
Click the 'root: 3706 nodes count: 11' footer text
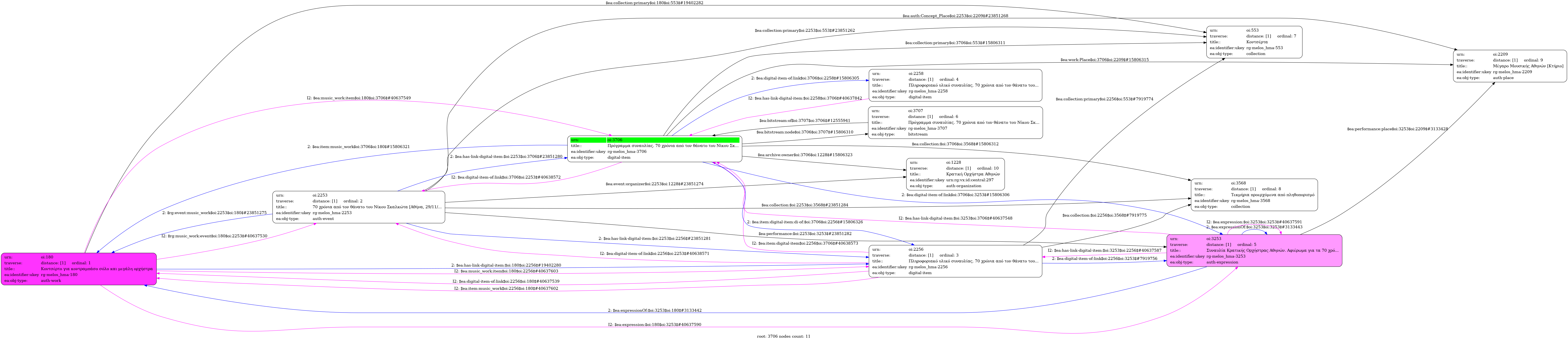click(783, 336)
